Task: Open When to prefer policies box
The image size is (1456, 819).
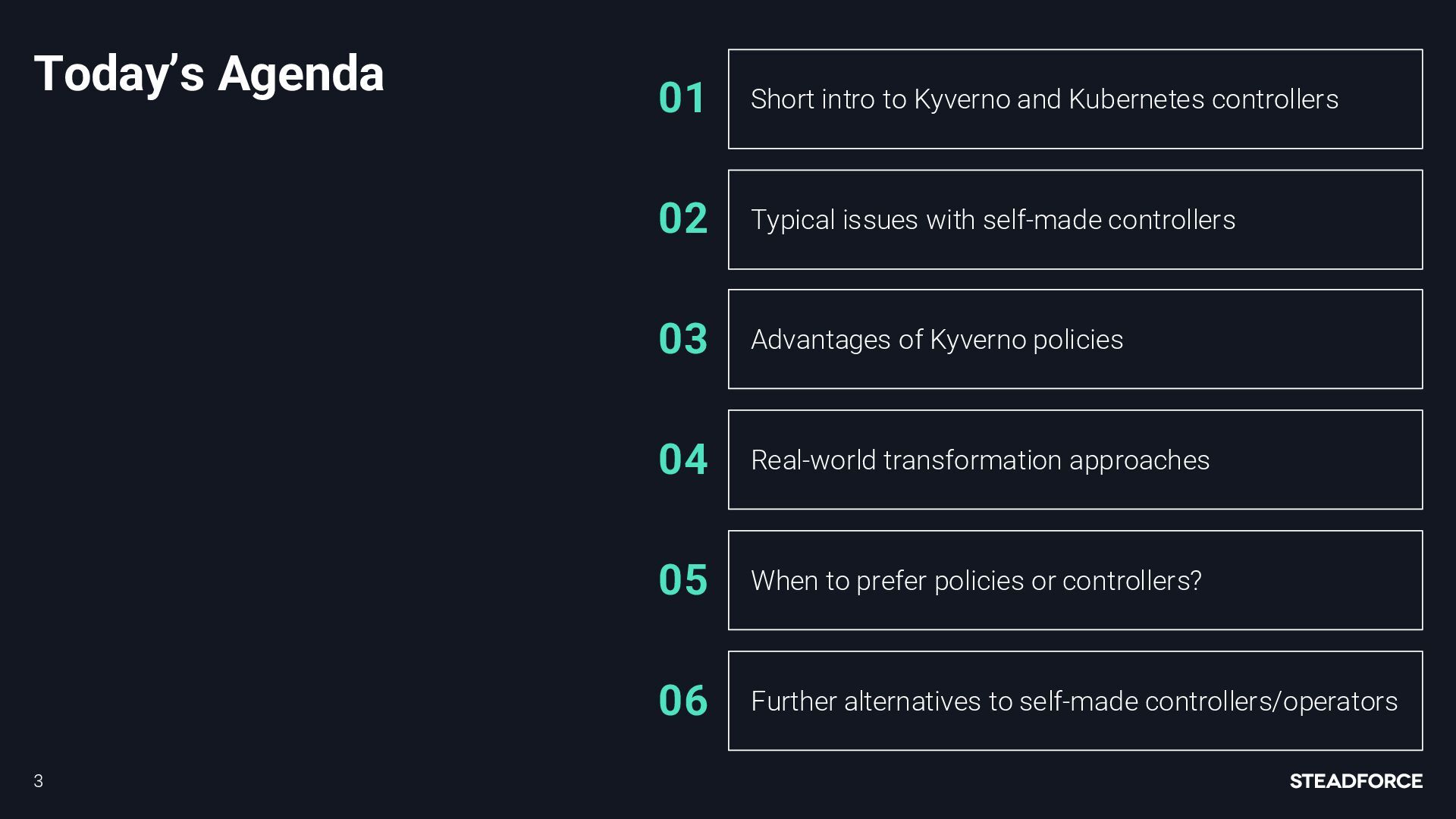Action: point(1075,580)
